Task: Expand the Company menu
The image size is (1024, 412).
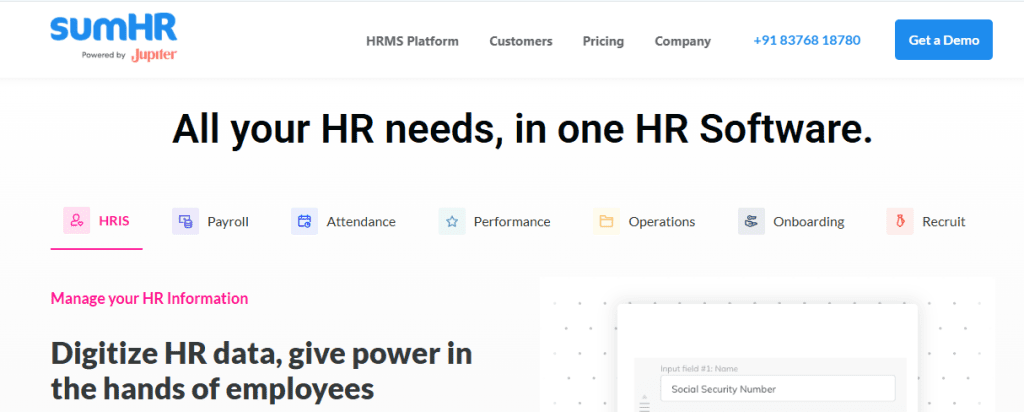Action: pos(682,41)
